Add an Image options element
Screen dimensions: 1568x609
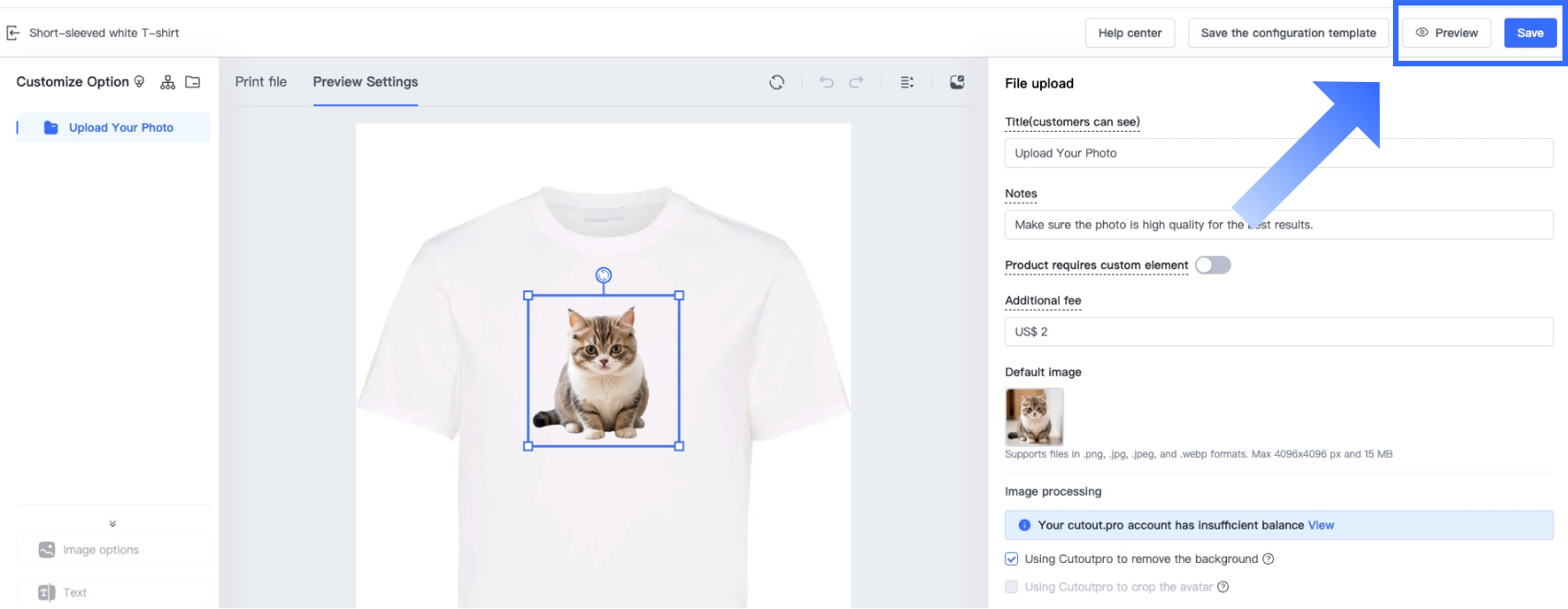point(113,550)
